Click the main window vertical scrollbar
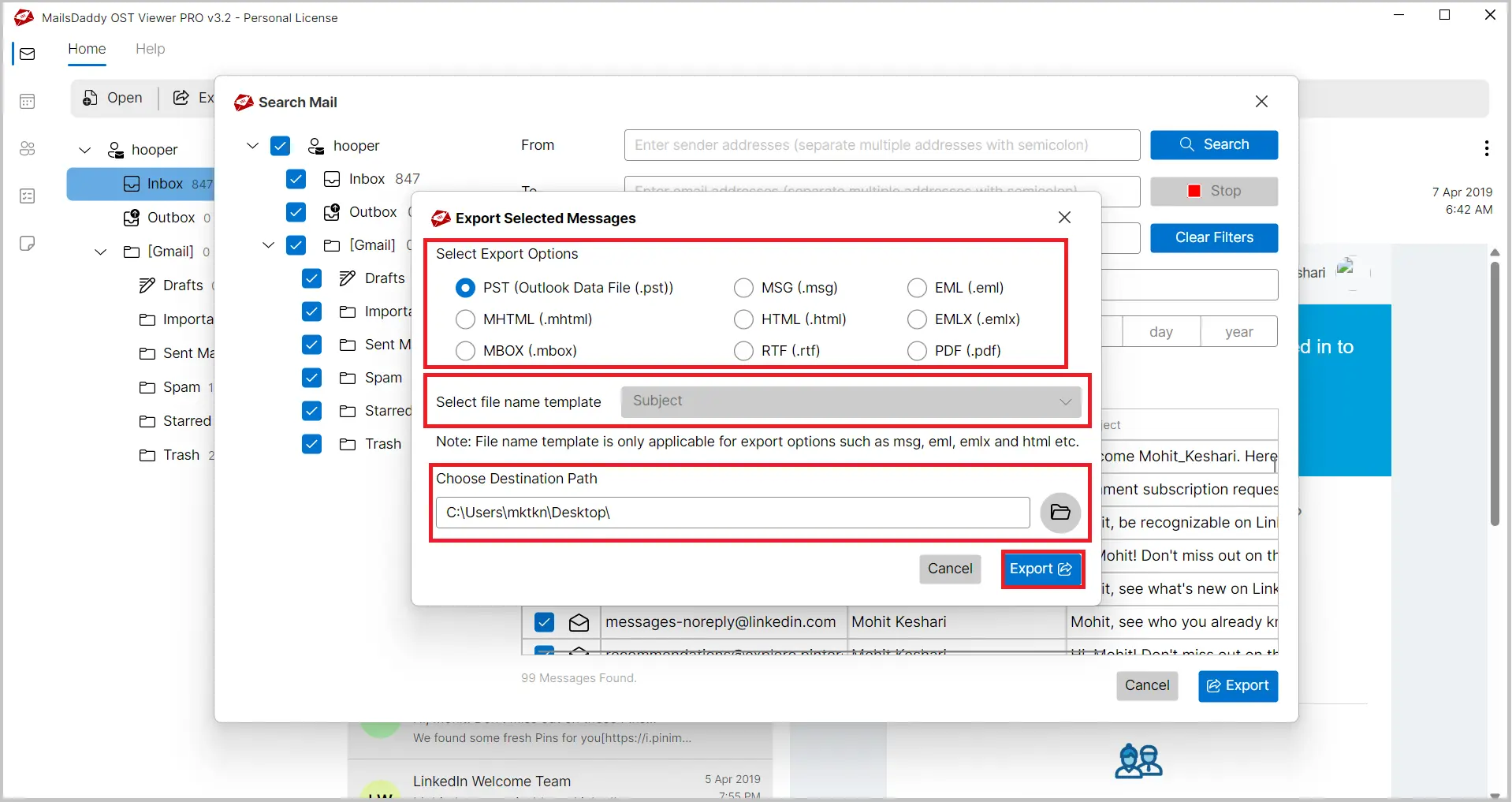The height and width of the screenshot is (802, 1512). [1495, 394]
